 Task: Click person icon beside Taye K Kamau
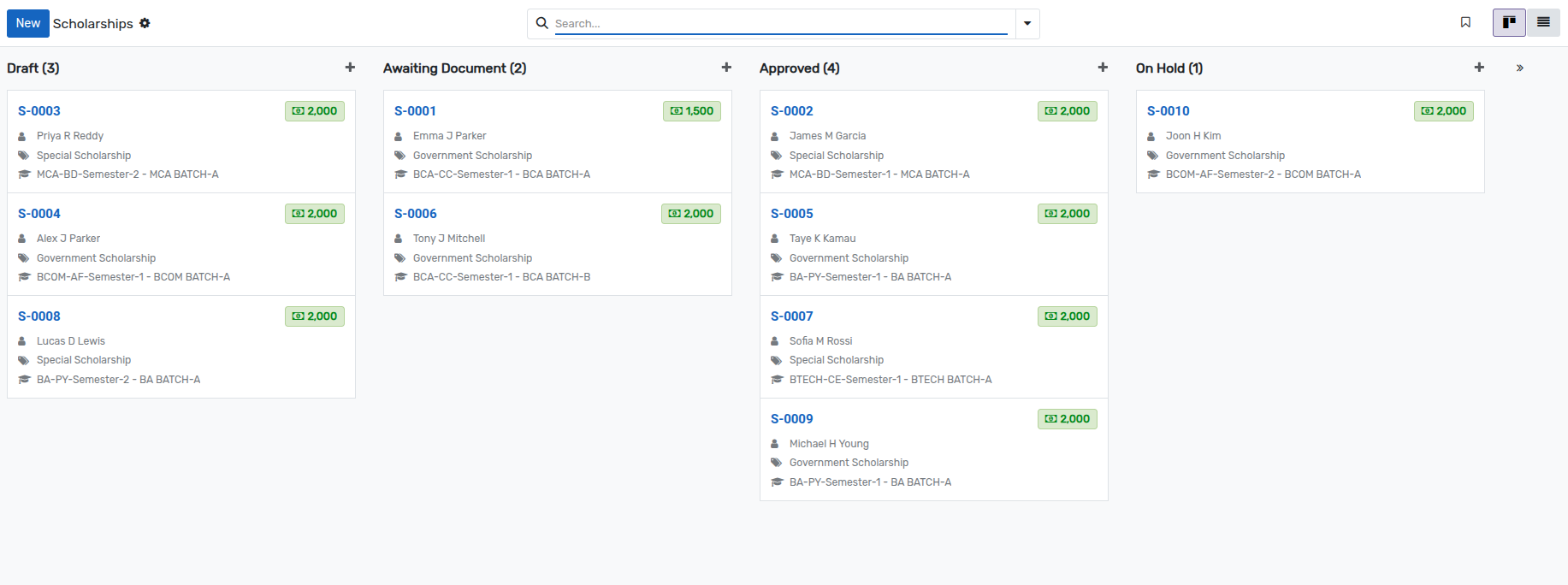click(x=775, y=239)
